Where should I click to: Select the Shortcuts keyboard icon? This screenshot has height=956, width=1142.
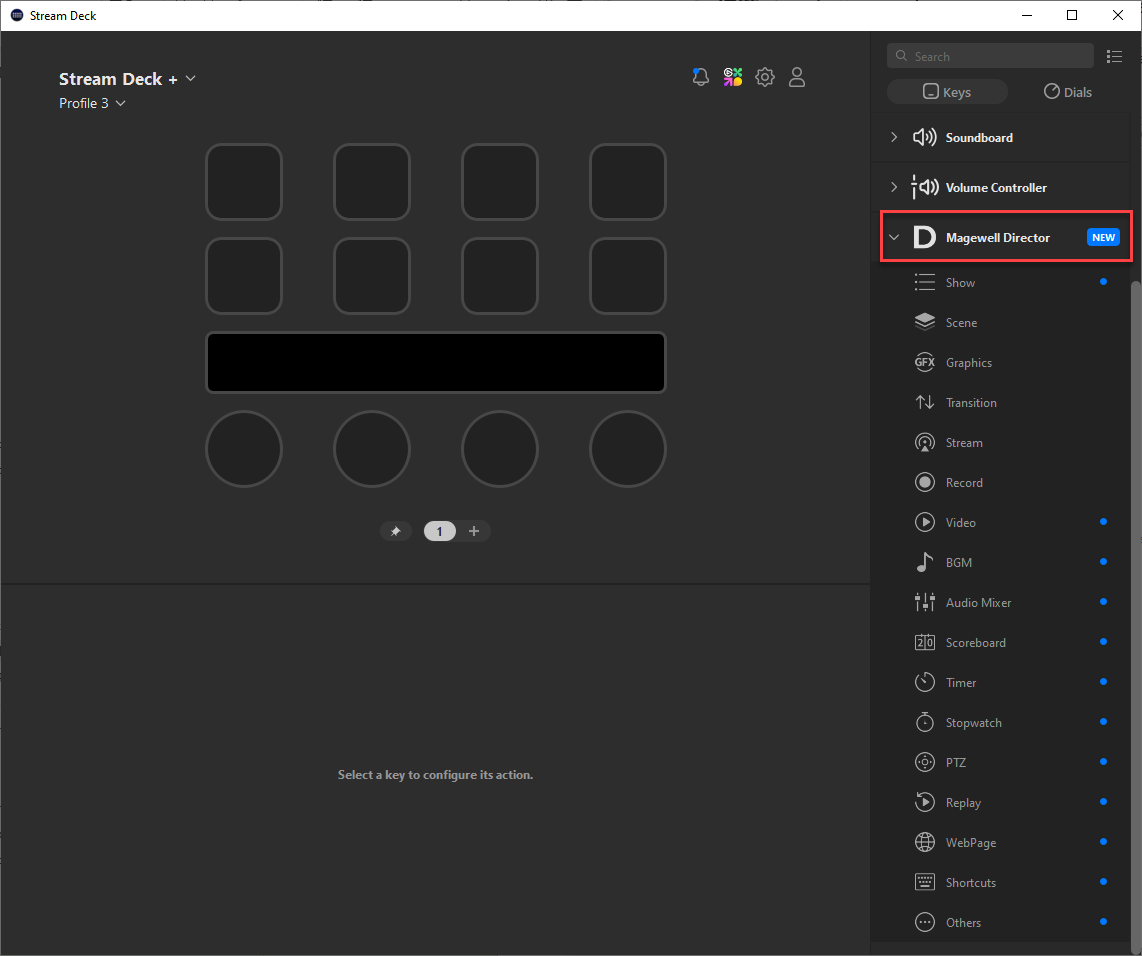point(924,882)
